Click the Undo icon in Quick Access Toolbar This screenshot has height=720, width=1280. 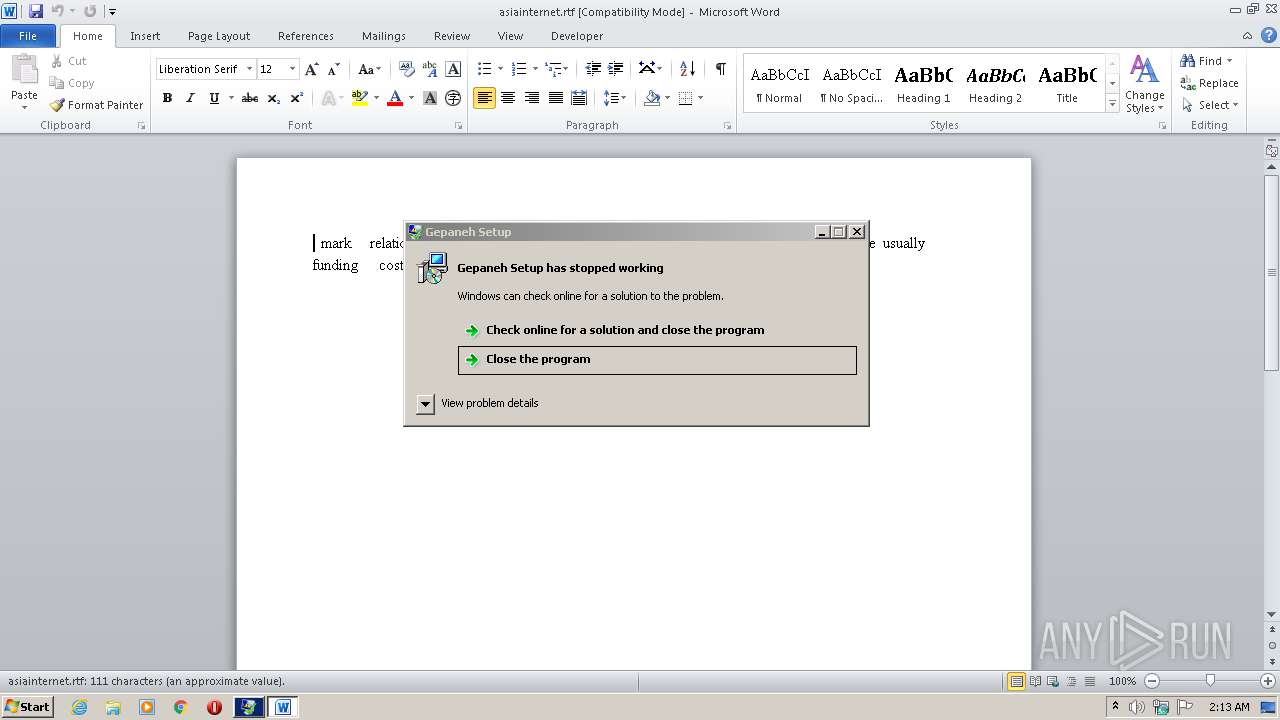point(57,11)
